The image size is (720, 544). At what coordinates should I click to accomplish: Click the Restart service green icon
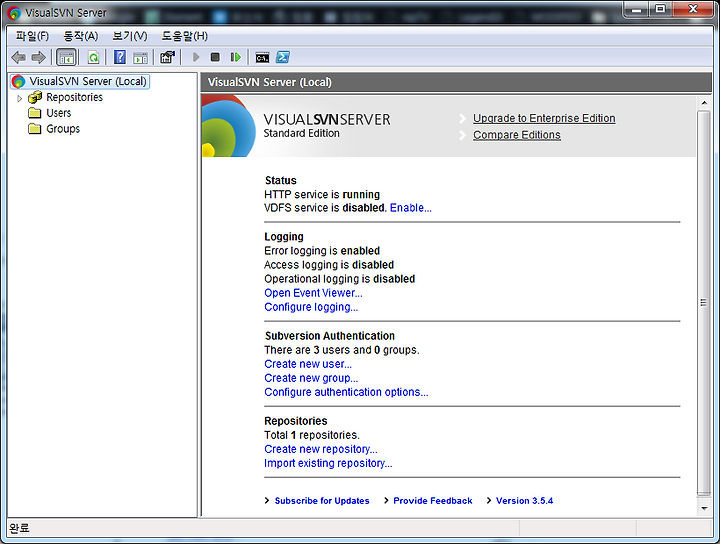[x=236, y=57]
